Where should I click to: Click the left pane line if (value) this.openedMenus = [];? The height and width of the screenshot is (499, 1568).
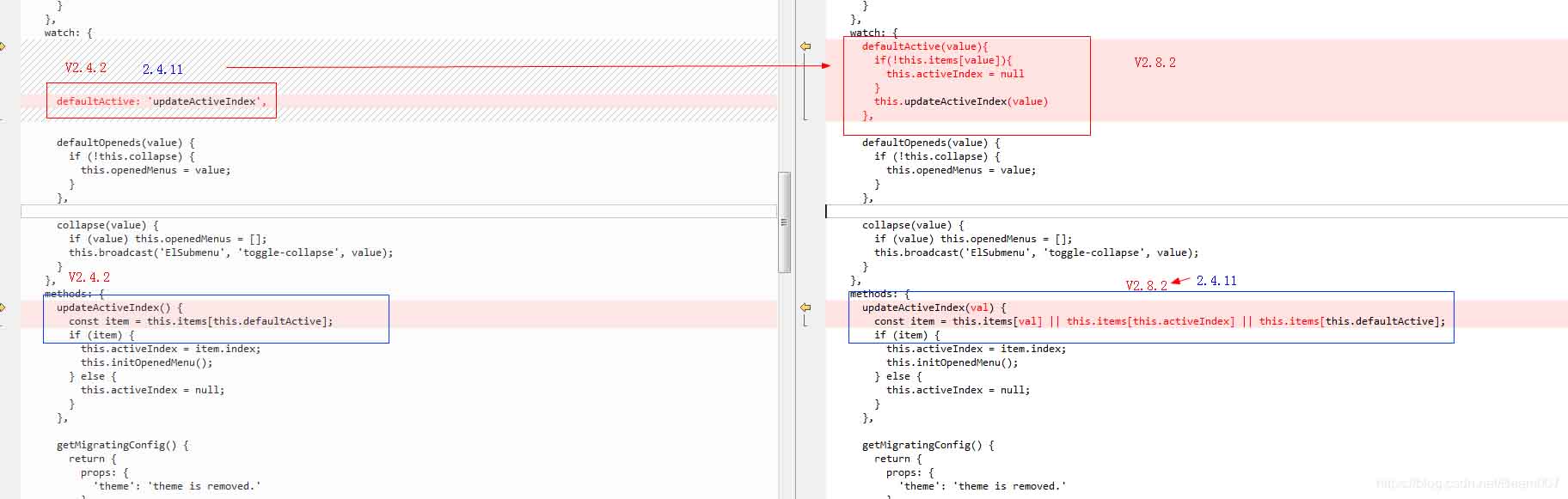(168, 239)
